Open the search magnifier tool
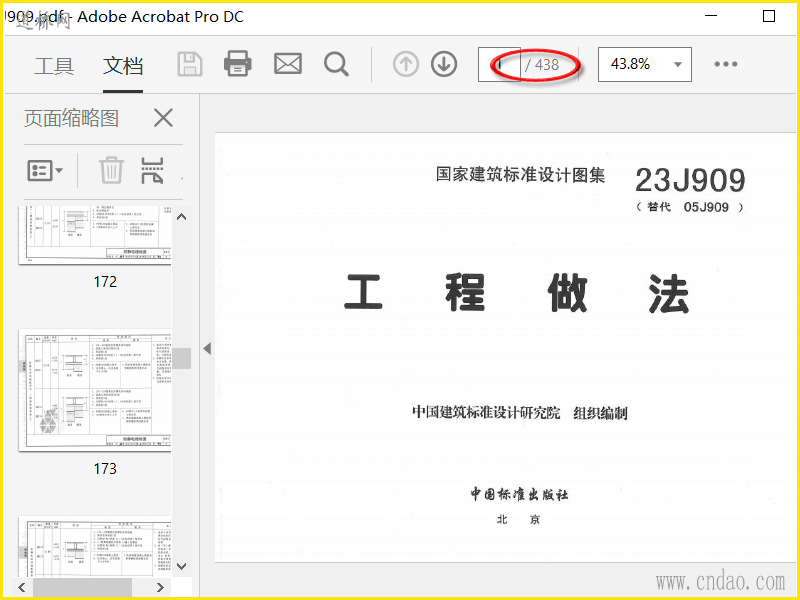The height and width of the screenshot is (600, 800). point(337,64)
